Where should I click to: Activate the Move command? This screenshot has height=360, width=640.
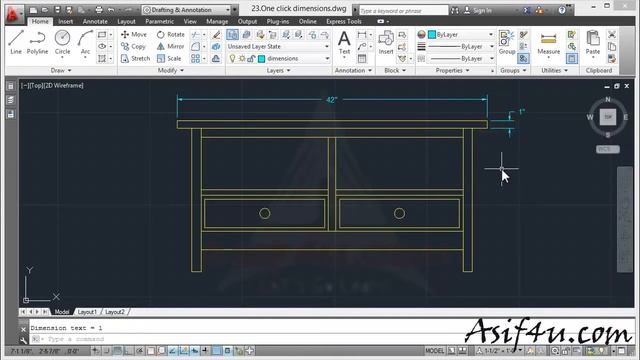click(133, 35)
